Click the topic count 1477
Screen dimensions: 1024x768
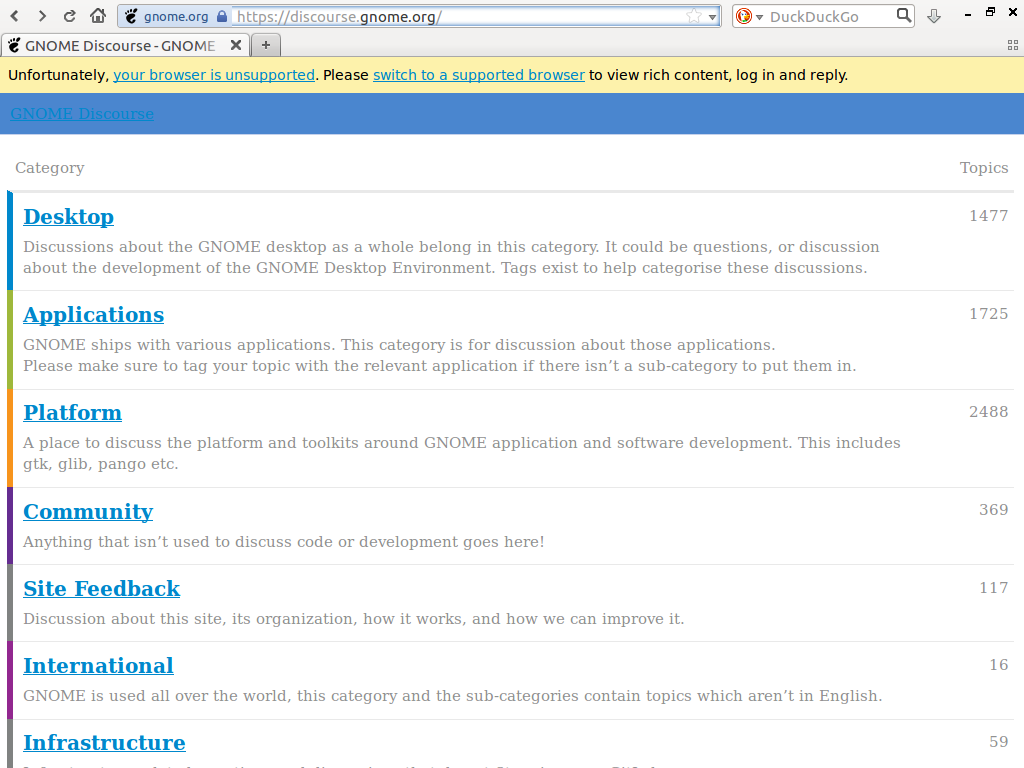(x=988, y=216)
